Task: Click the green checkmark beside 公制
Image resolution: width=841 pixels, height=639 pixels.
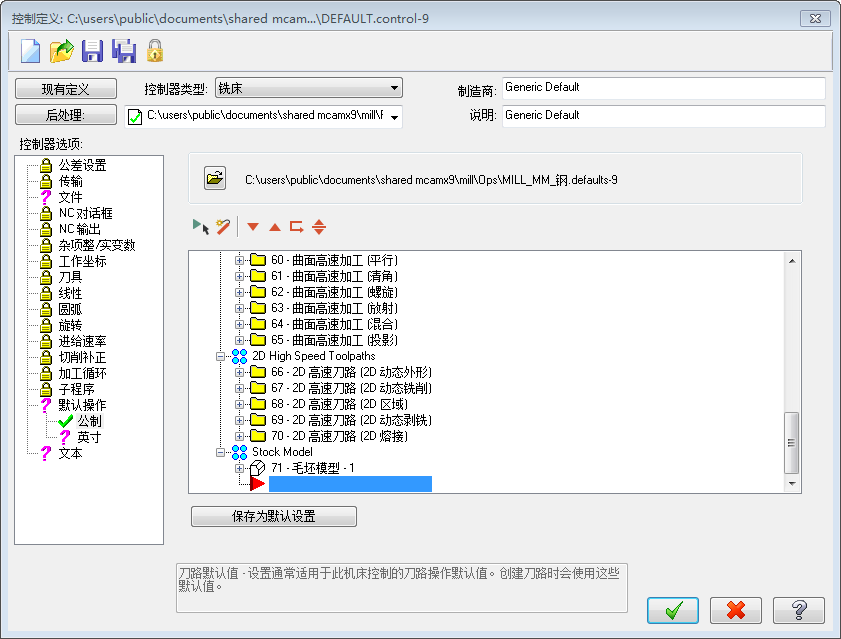Action: [x=65, y=421]
